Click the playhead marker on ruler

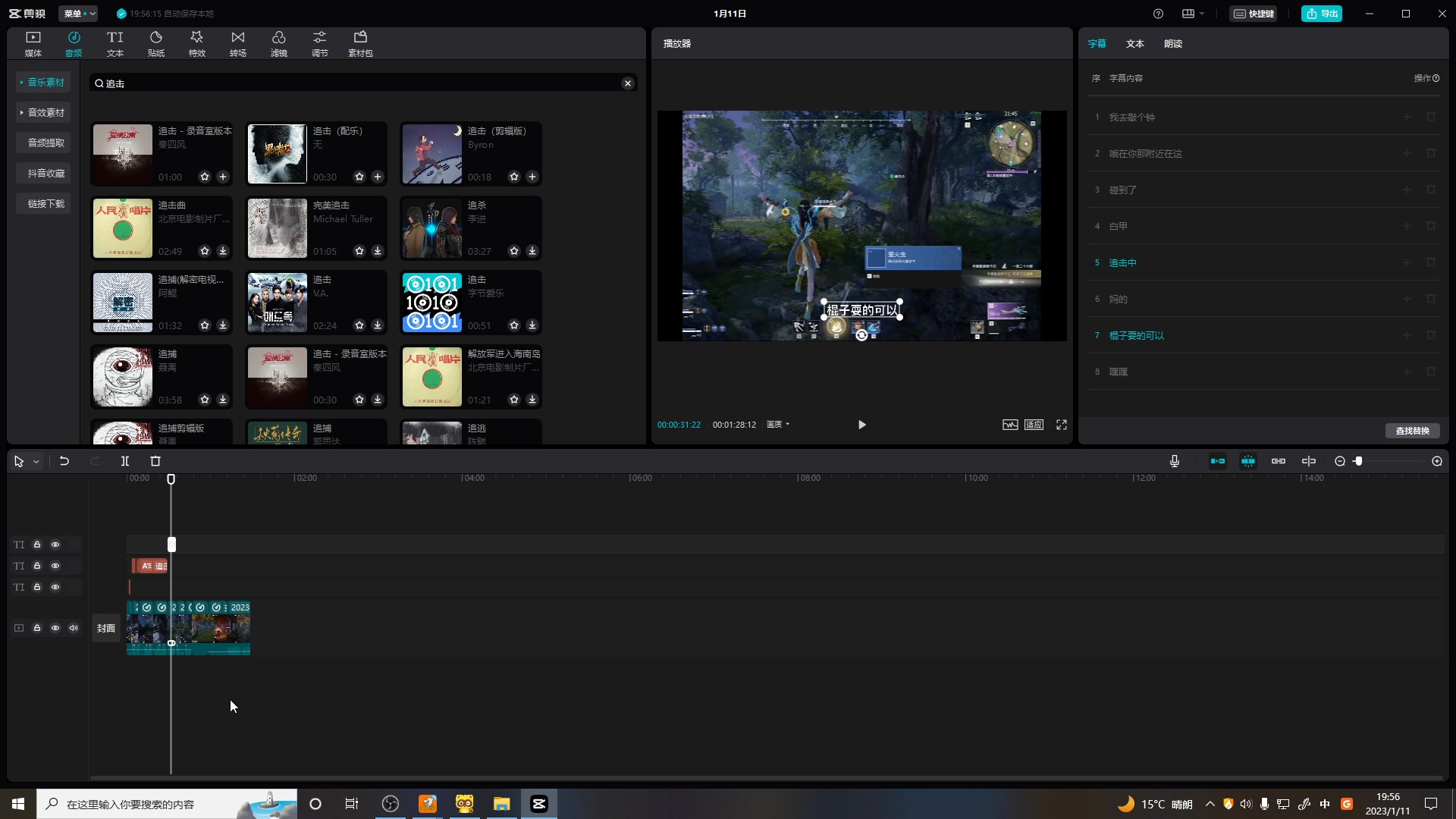171,479
